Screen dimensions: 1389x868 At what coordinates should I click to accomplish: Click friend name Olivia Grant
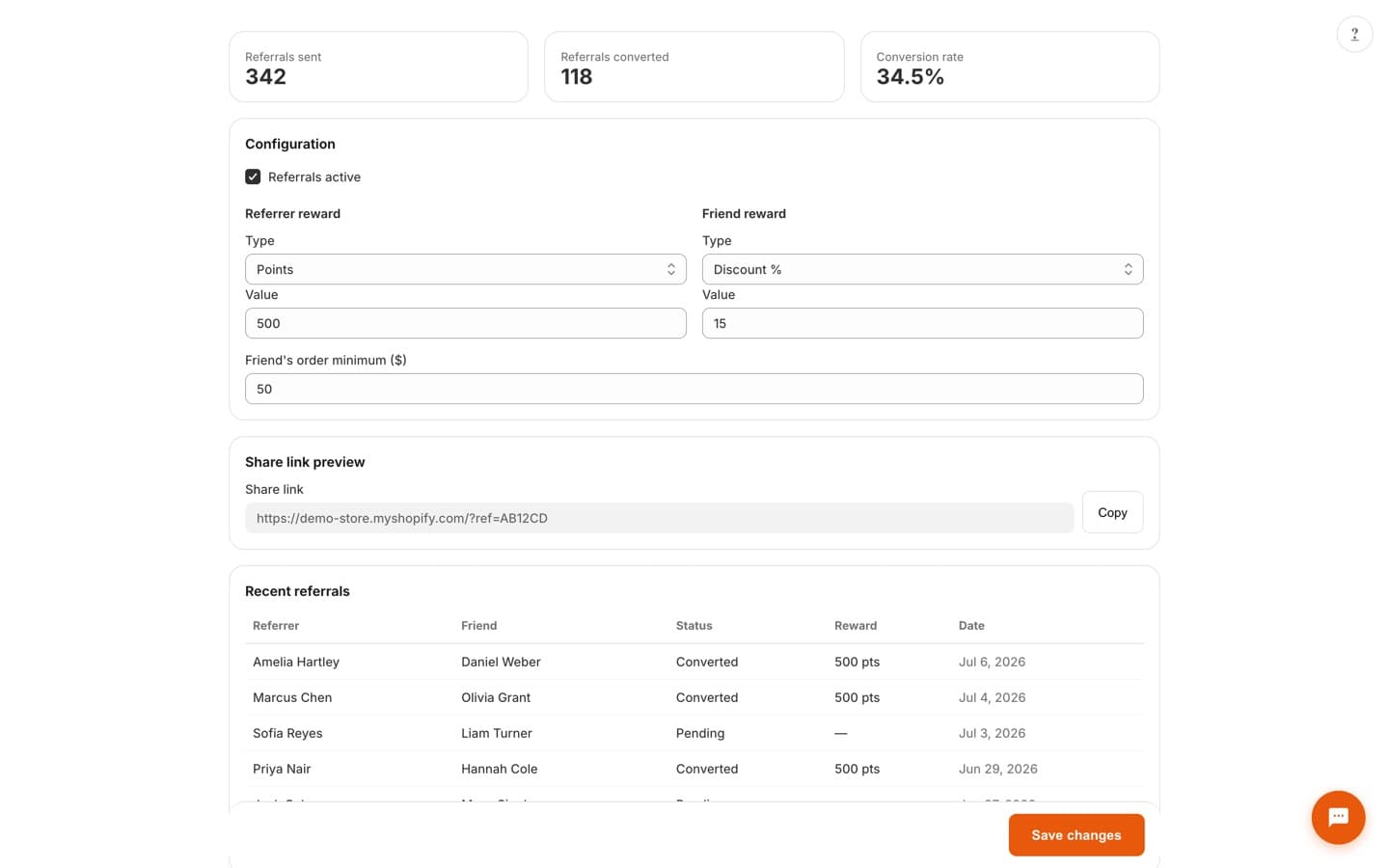[496, 697]
